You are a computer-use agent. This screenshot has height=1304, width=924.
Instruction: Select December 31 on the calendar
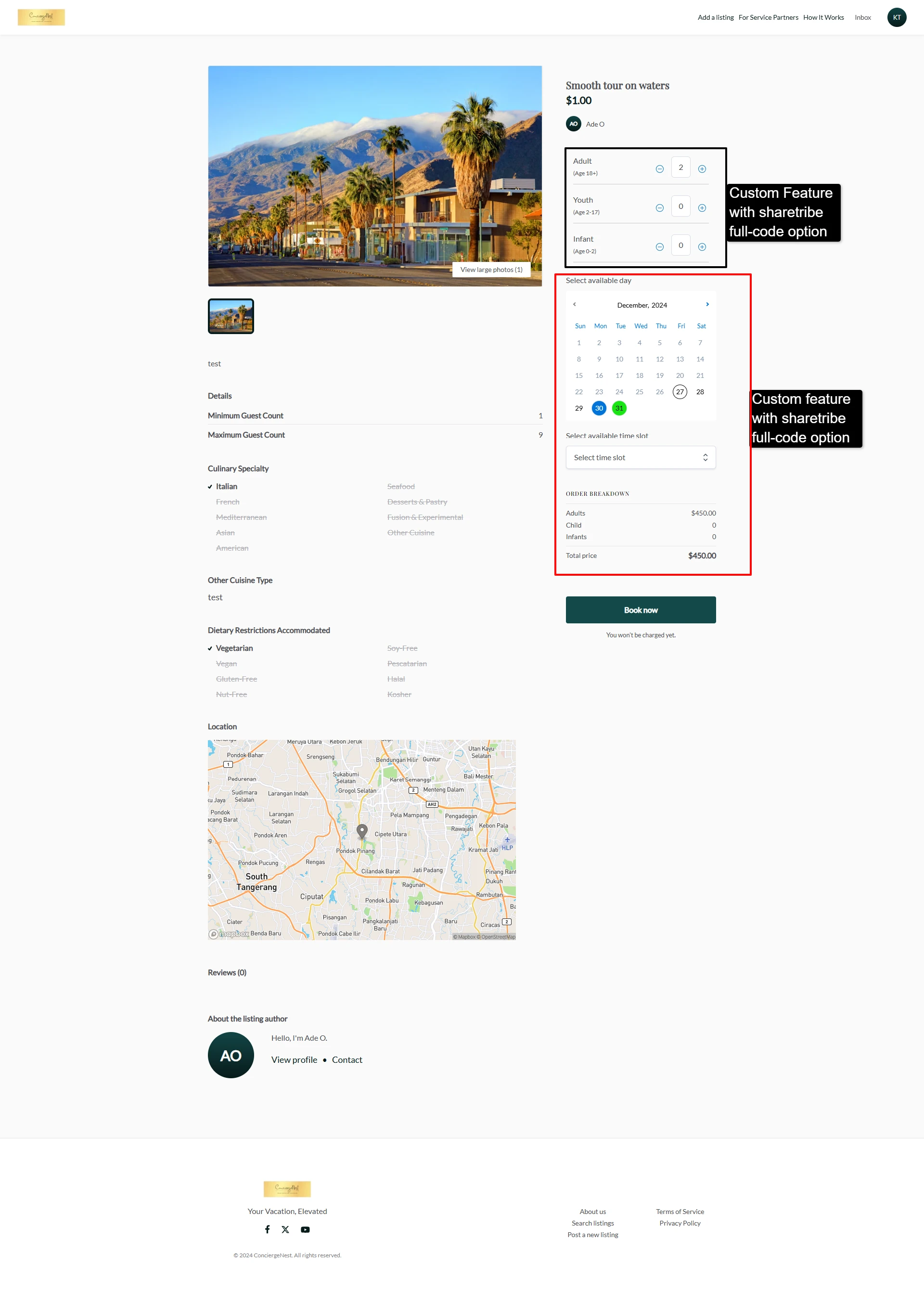point(619,408)
